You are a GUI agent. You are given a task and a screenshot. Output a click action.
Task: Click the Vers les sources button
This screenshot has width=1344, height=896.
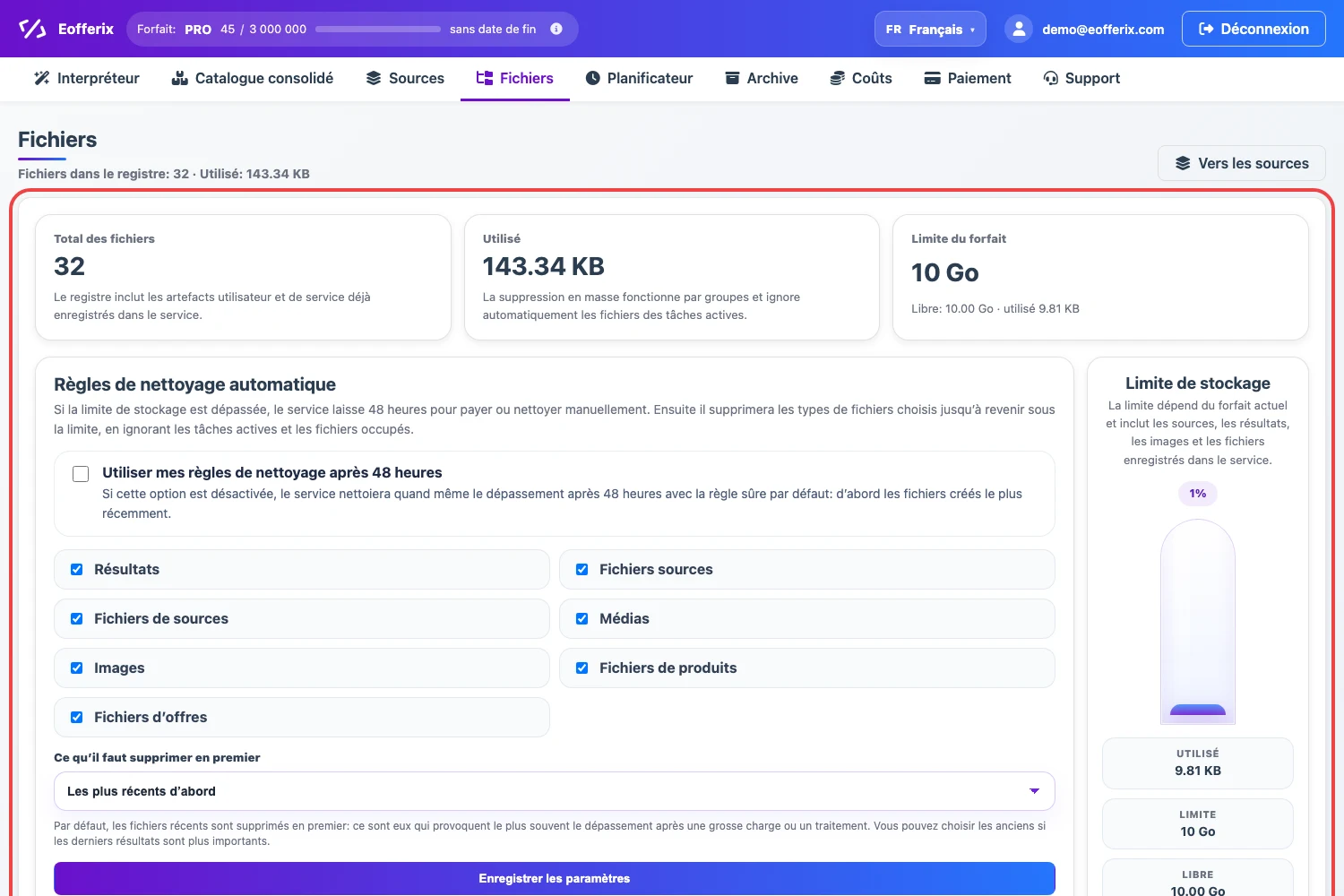click(x=1242, y=163)
